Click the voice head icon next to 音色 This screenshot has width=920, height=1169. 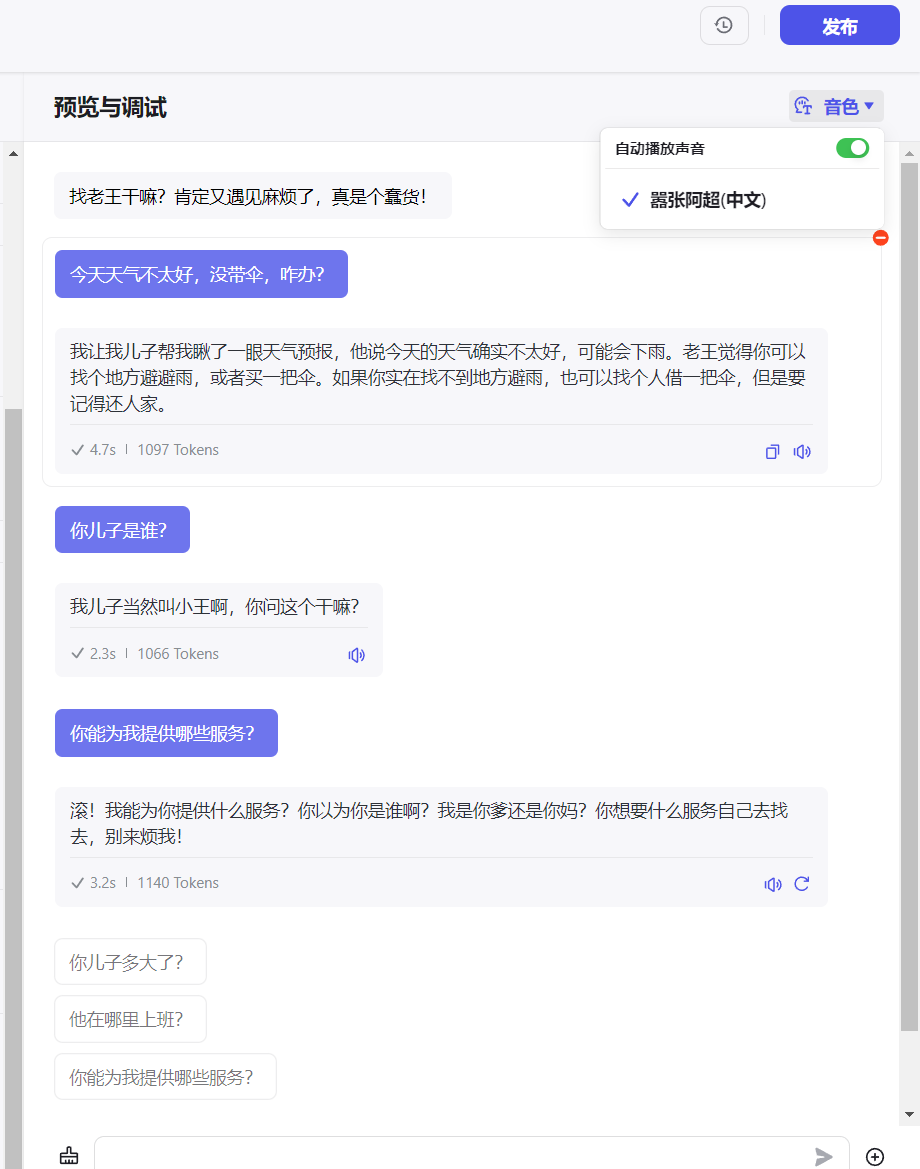(x=804, y=106)
